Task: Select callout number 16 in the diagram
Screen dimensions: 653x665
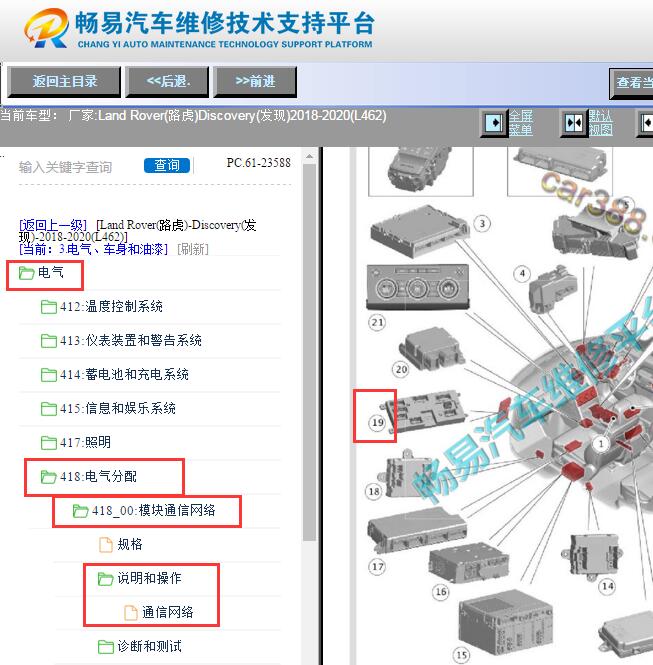Action: [441, 591]
